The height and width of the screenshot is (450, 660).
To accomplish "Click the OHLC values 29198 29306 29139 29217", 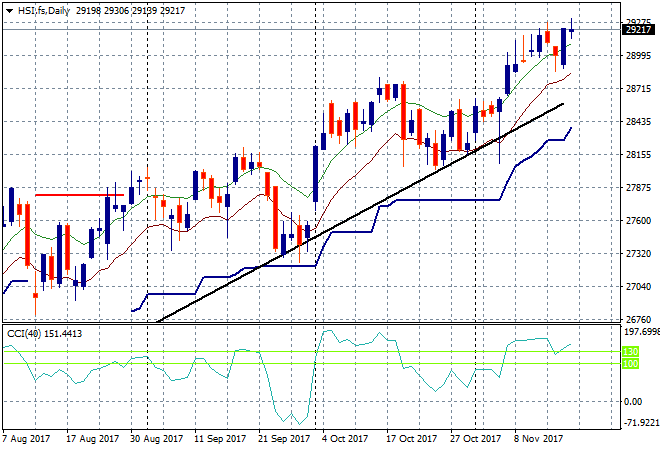I will (x=130, y=11).
